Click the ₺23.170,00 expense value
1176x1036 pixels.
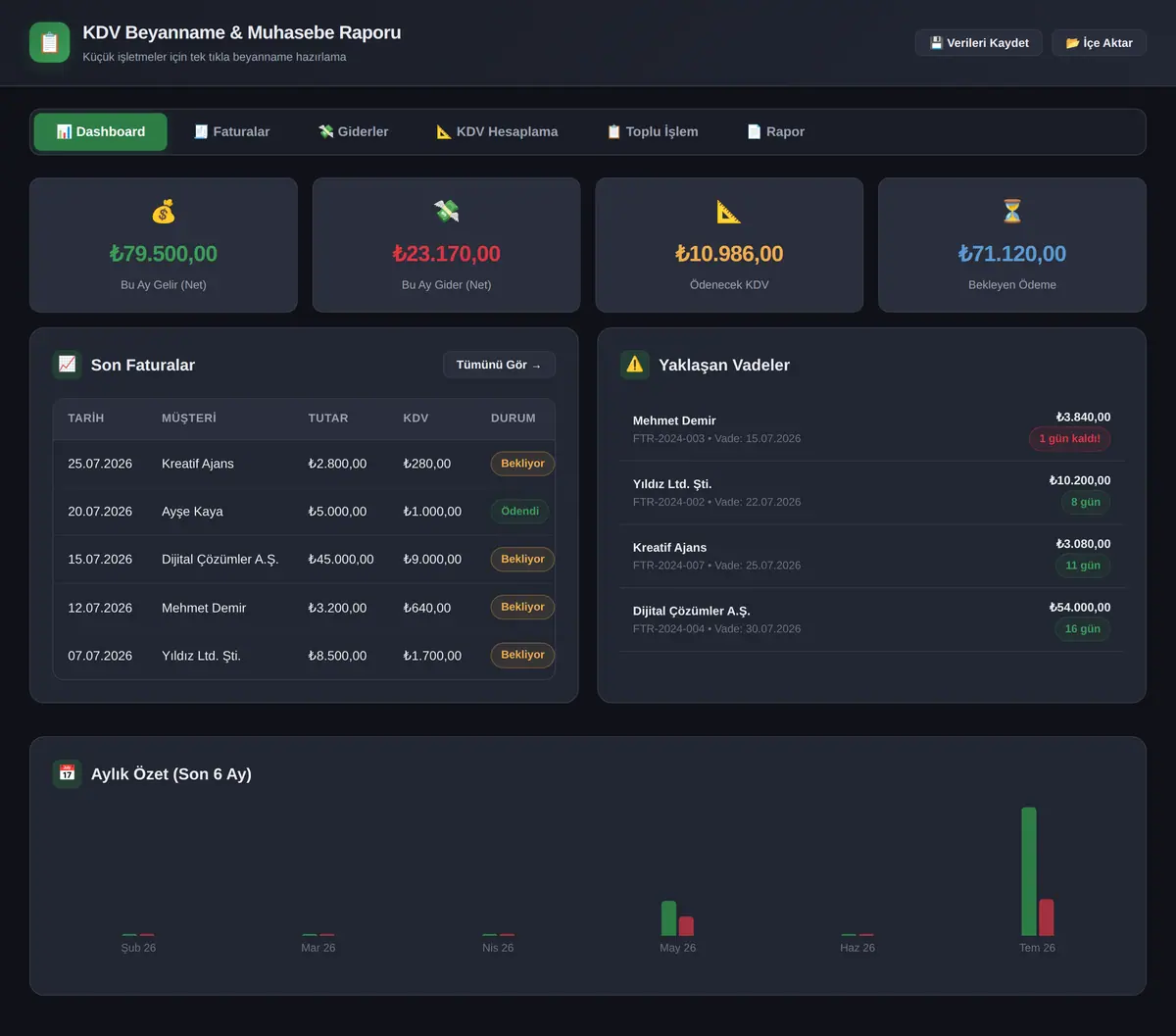point(447,254)
